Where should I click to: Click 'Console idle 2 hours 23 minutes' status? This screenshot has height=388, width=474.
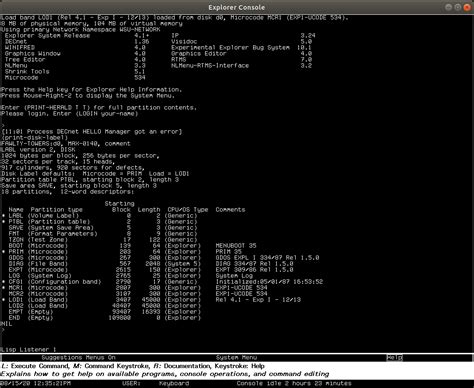(x=294, y=383)
